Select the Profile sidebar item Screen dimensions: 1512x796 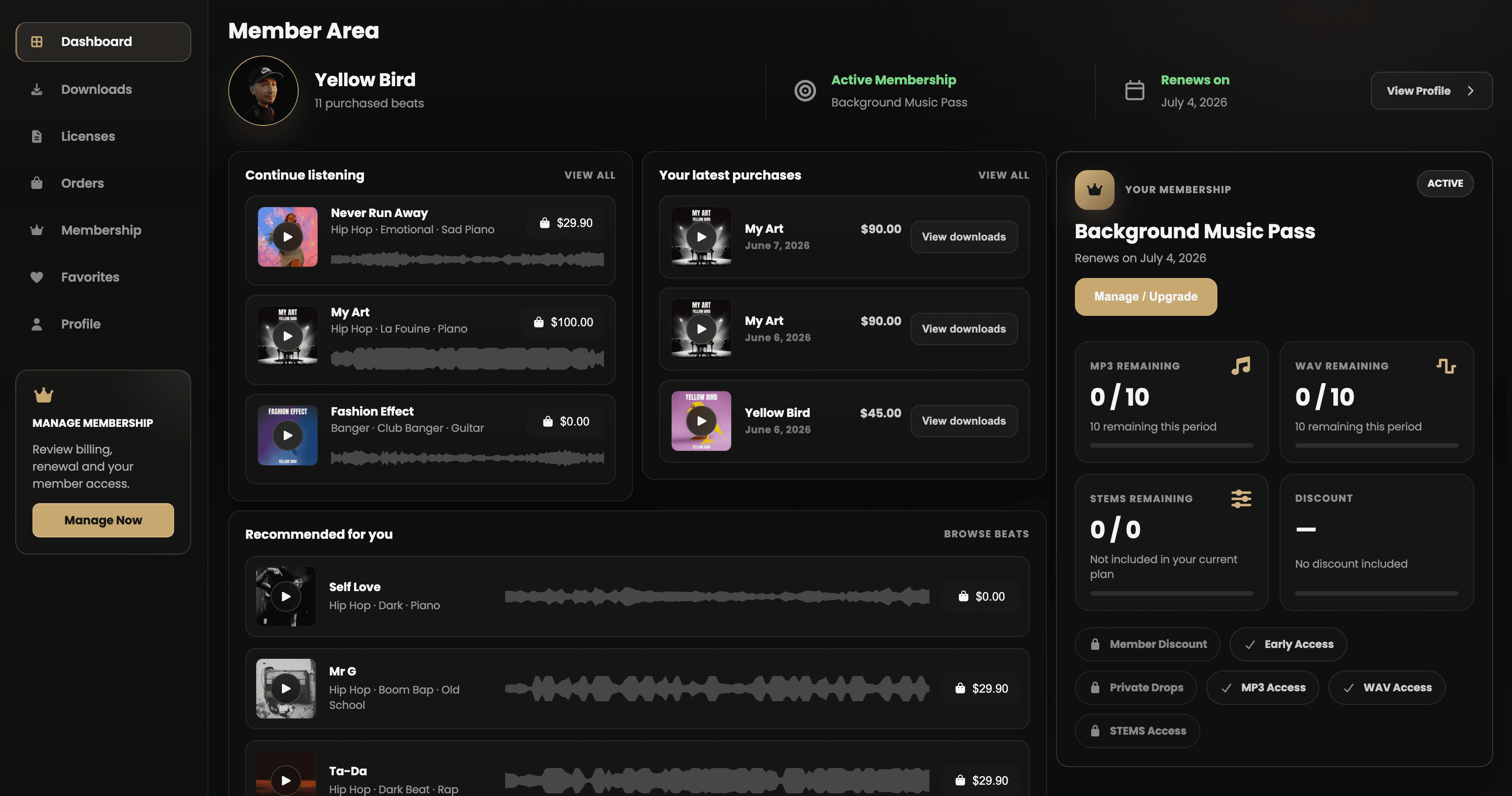(x=103, y=324)
